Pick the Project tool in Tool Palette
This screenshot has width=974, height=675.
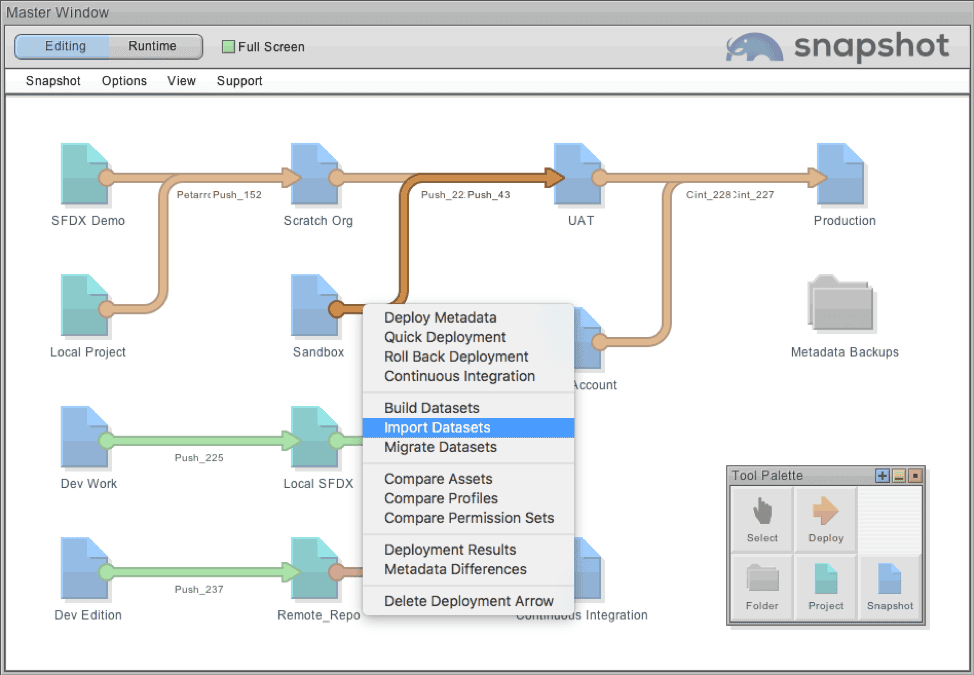click(x=826, y=587)
